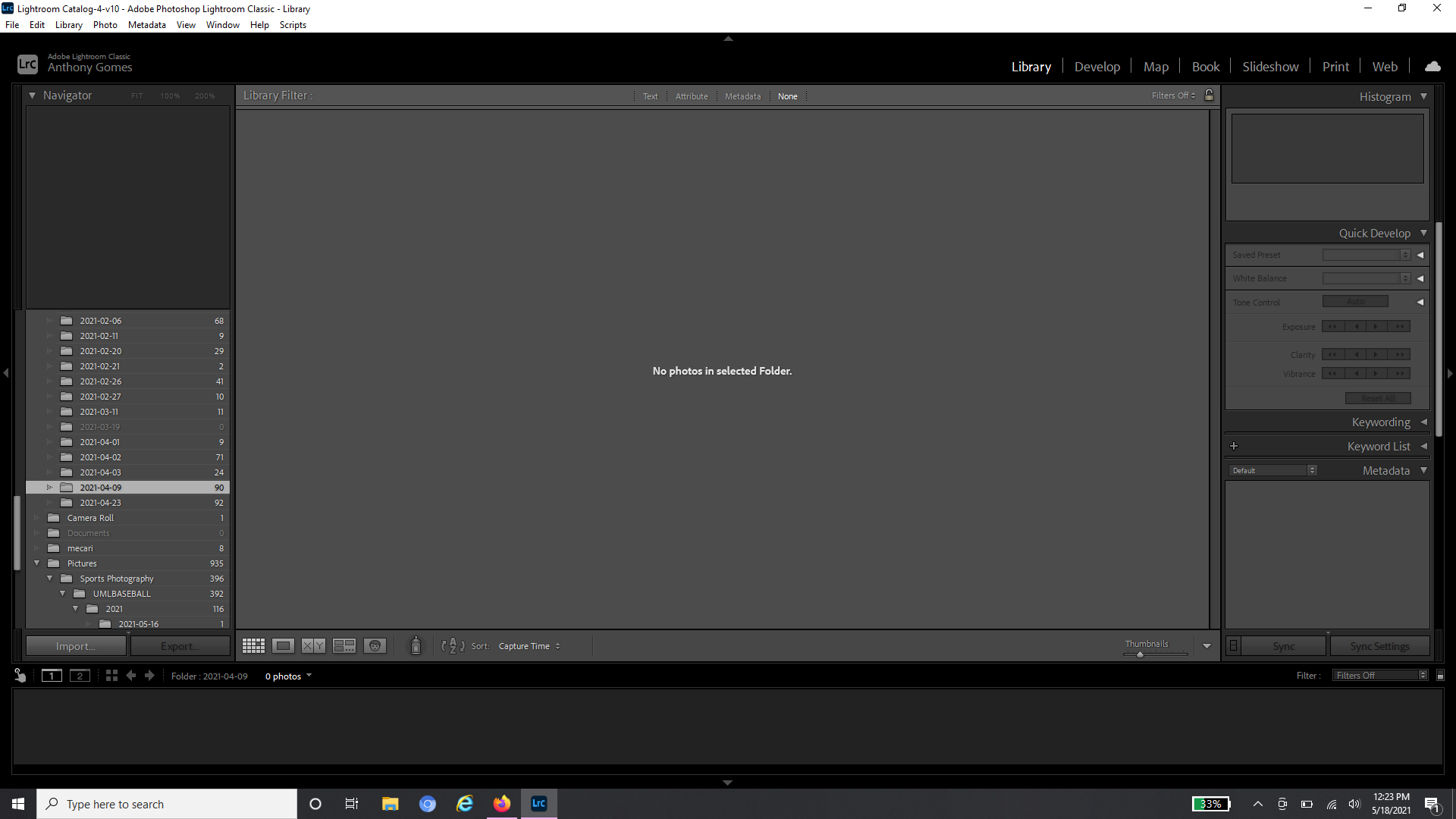1456x819 pixels.
Task: Switch to the Develop module
Action: [1097, 66]
